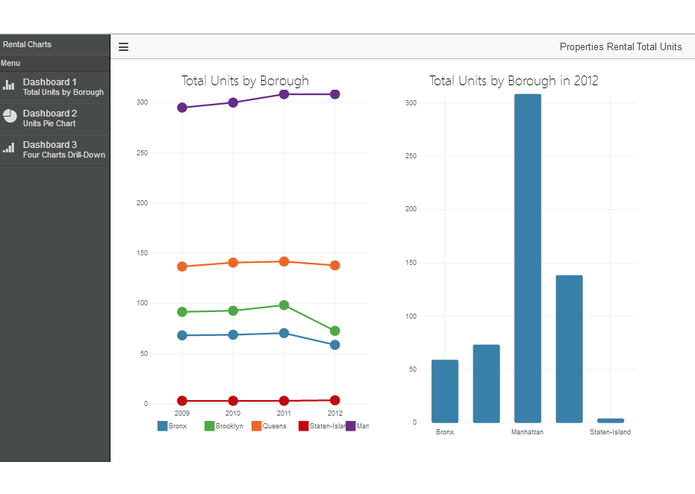Viewport: 695px width, 494px height.
Task: Click the Bronx 2009 blue point
Action: [182, 335]
